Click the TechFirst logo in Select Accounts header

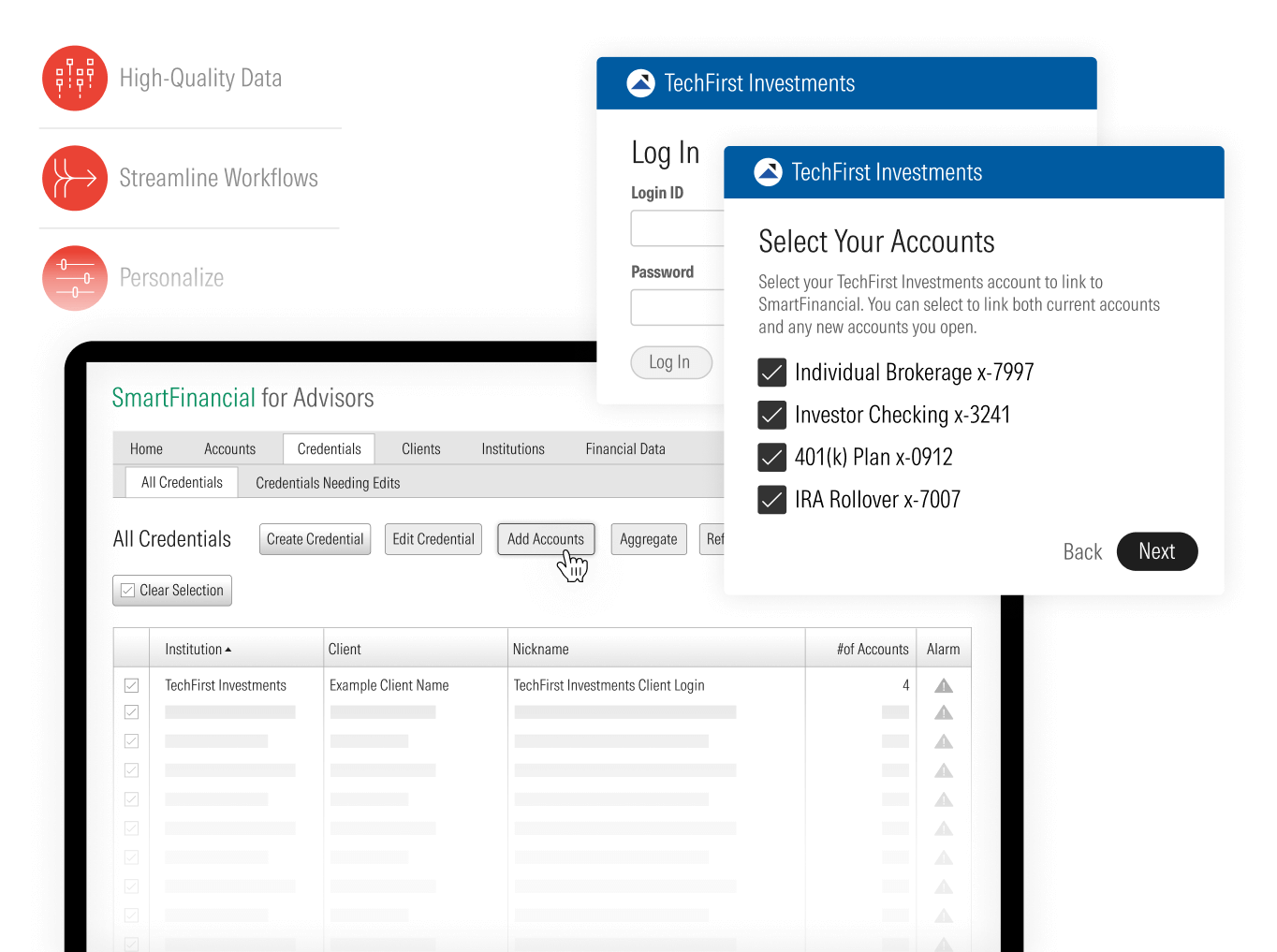(768, 172)
